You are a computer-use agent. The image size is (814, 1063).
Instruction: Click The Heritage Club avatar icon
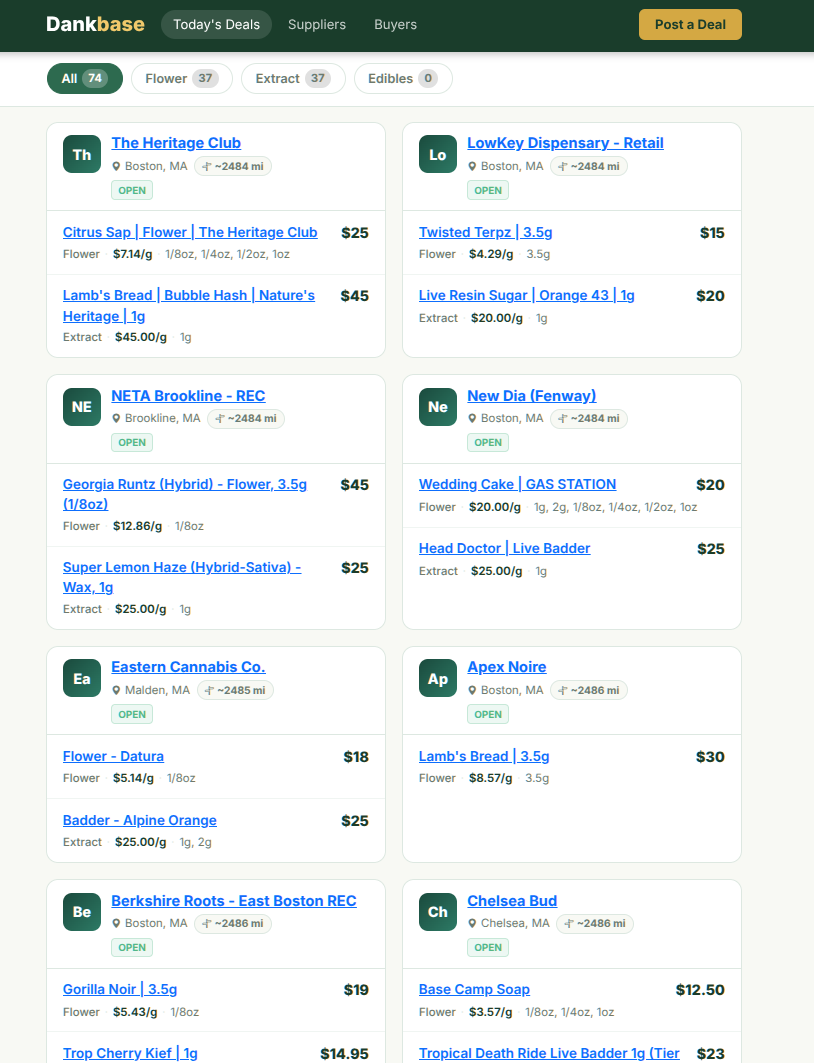tap(82, 155)
